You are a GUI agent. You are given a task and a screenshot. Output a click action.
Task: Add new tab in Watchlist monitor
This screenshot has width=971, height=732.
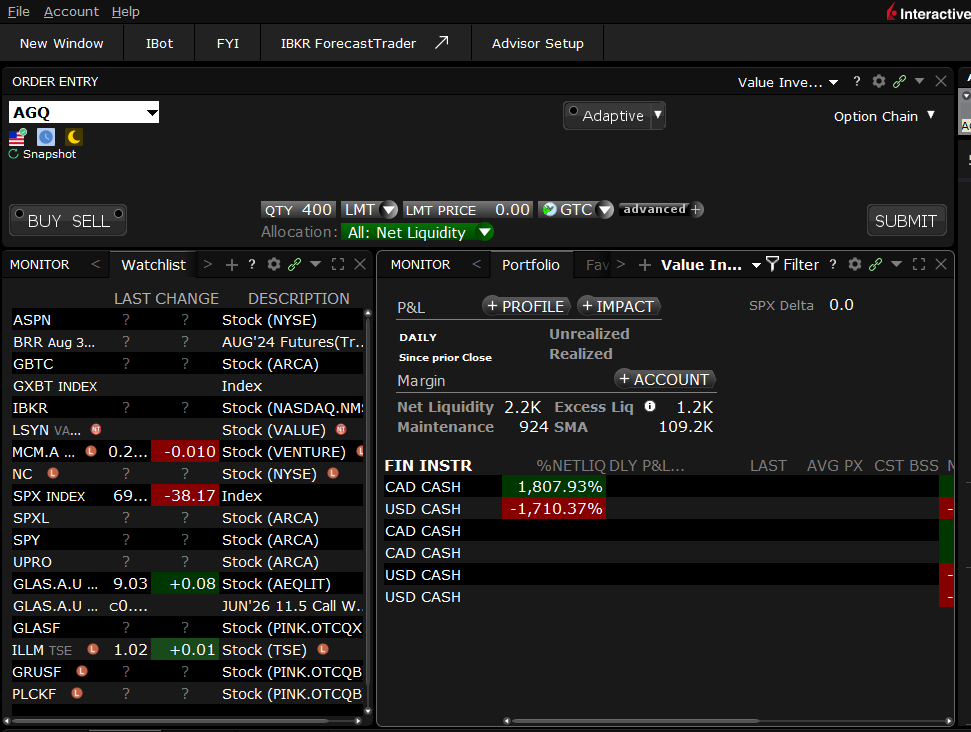click(x=232, y=265)
